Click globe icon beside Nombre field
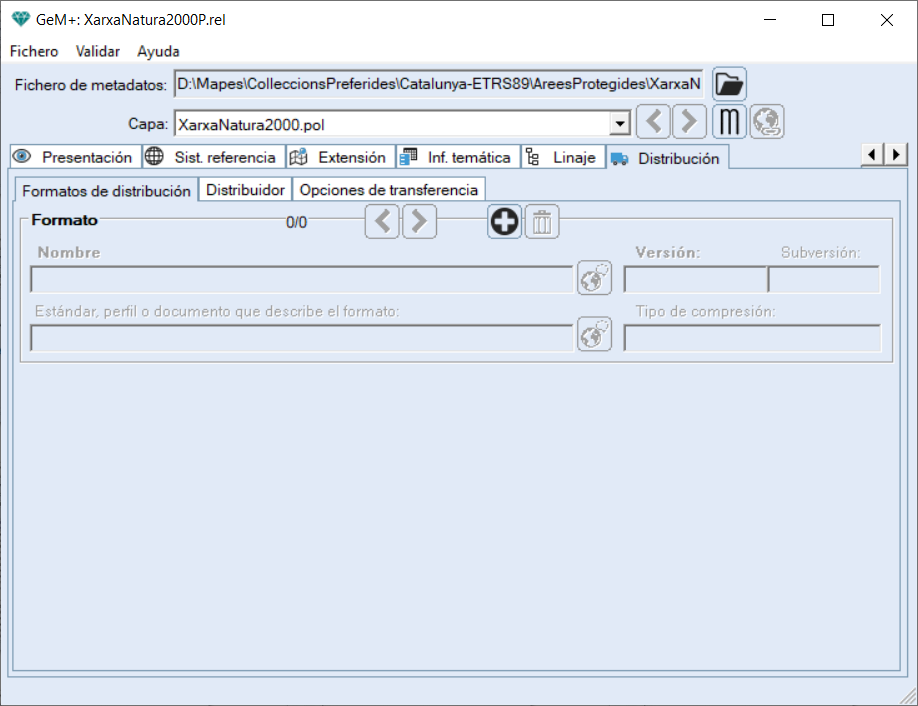The image size is (918, 706). click(594, 279)
